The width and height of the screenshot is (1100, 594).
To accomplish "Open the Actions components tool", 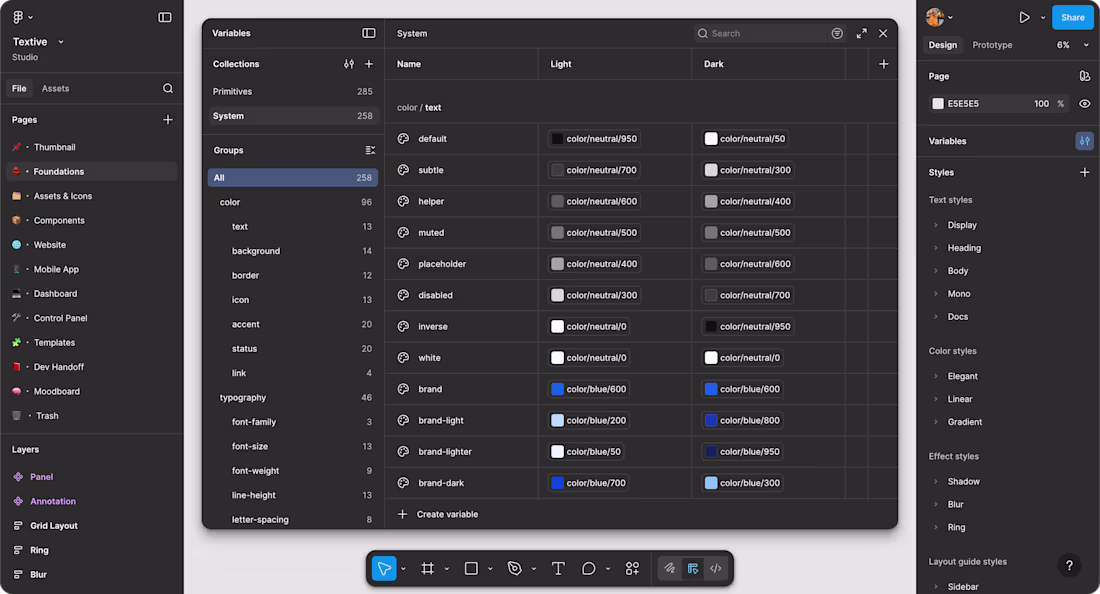I will [x=632, y=569].
